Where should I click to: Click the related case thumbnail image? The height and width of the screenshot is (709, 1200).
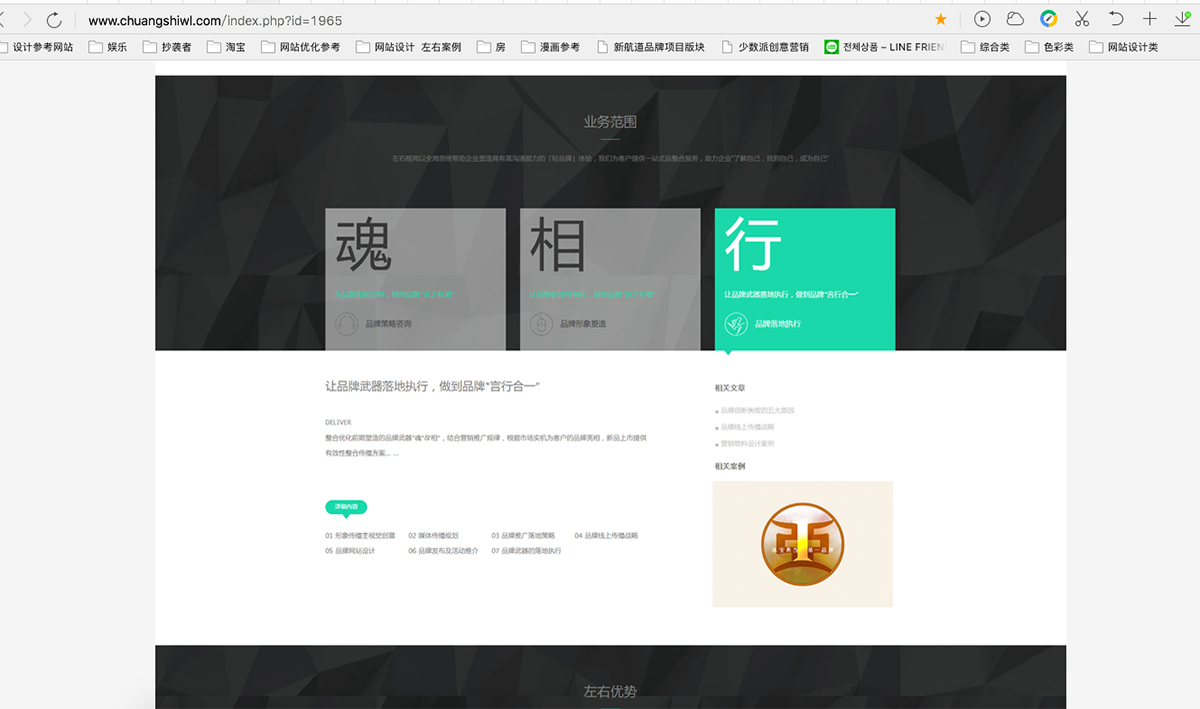click(x=802, y=544)
